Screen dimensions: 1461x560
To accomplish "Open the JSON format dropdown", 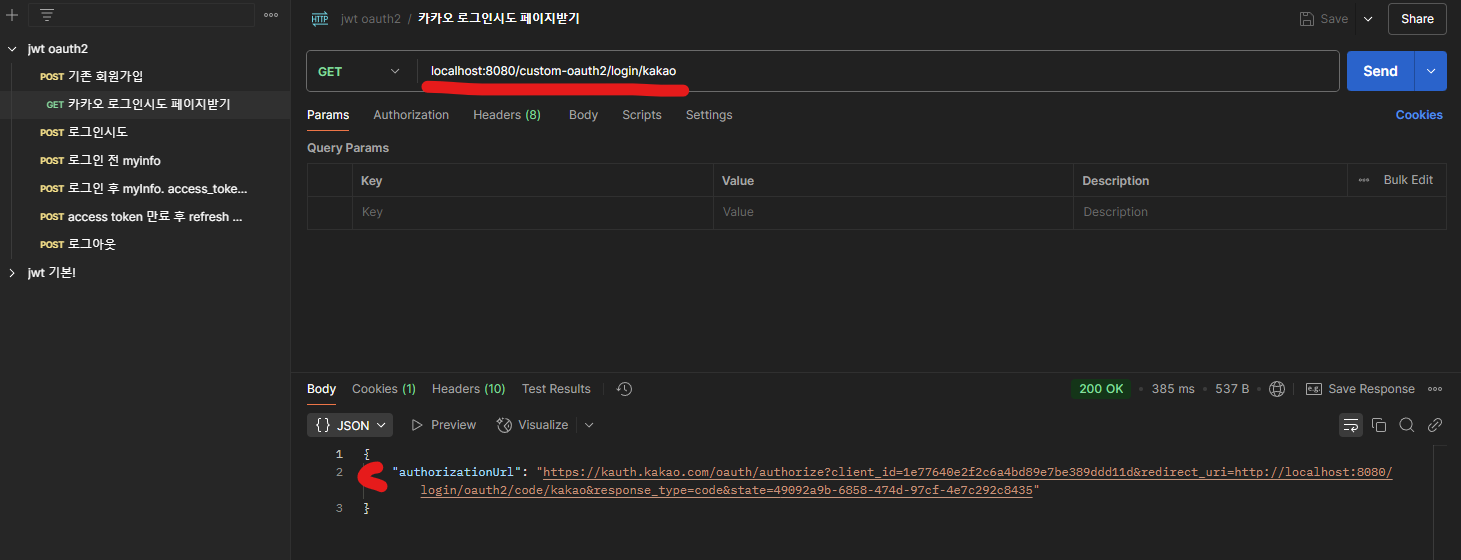I will pos(350,425).
